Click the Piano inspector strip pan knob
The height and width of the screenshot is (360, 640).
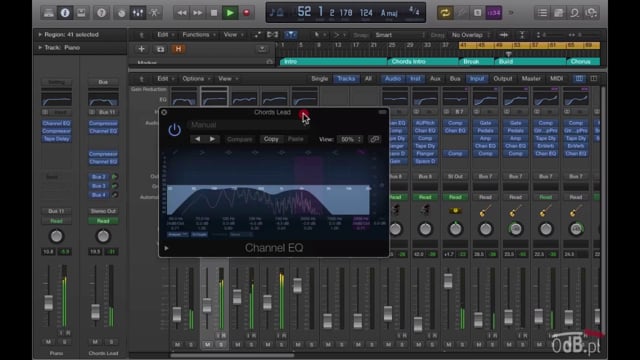[56, 236]
